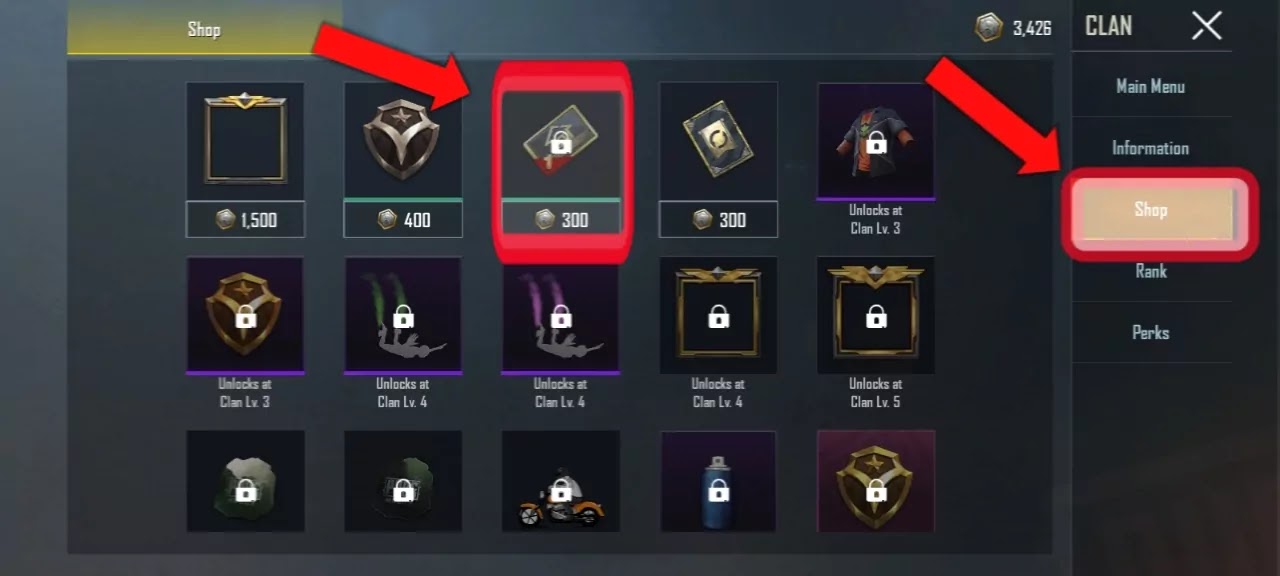
Task: Open the Information clan menu item
Action: point(1151,148)
